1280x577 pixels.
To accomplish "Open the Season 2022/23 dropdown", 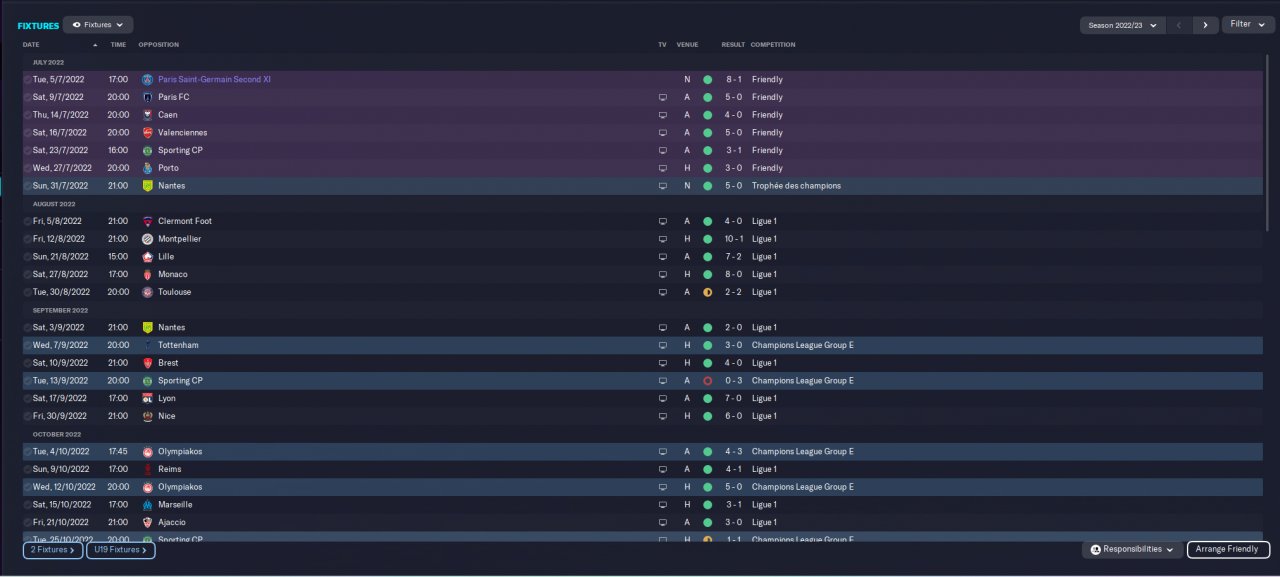I will pos(1123,25).
